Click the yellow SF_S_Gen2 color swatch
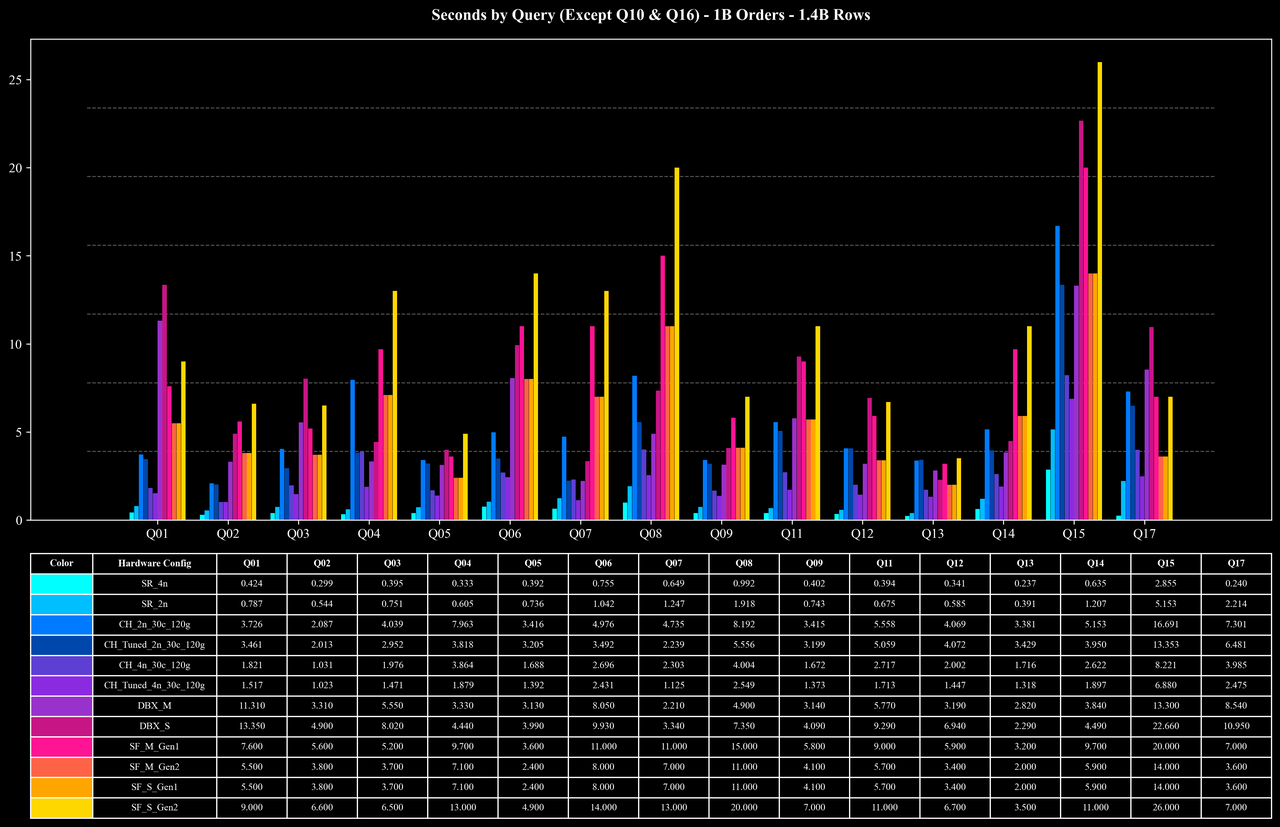 [62, 807]
